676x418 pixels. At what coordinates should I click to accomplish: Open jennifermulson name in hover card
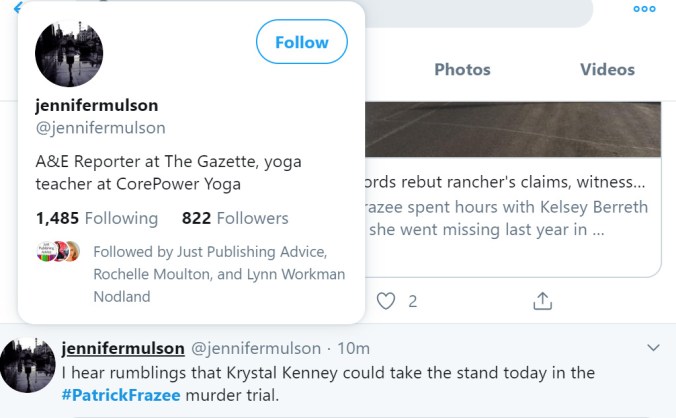pyautogui.click(x=96, y=105)
